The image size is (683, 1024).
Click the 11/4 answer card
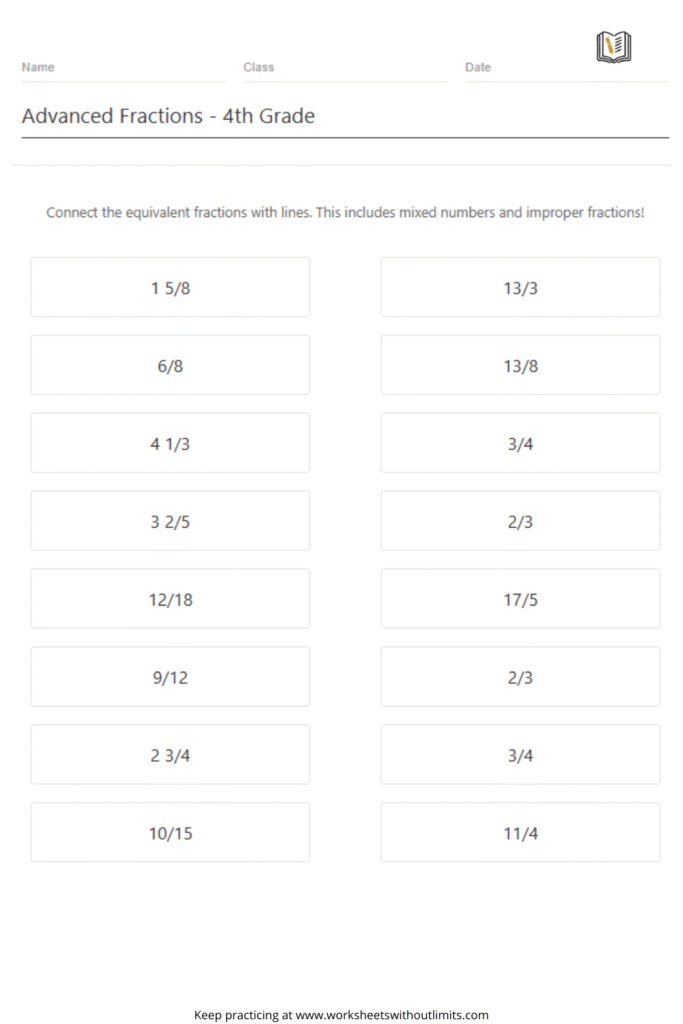520,833
